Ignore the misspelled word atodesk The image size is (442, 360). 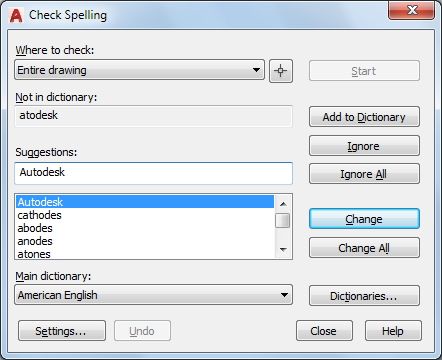(364, 146)
